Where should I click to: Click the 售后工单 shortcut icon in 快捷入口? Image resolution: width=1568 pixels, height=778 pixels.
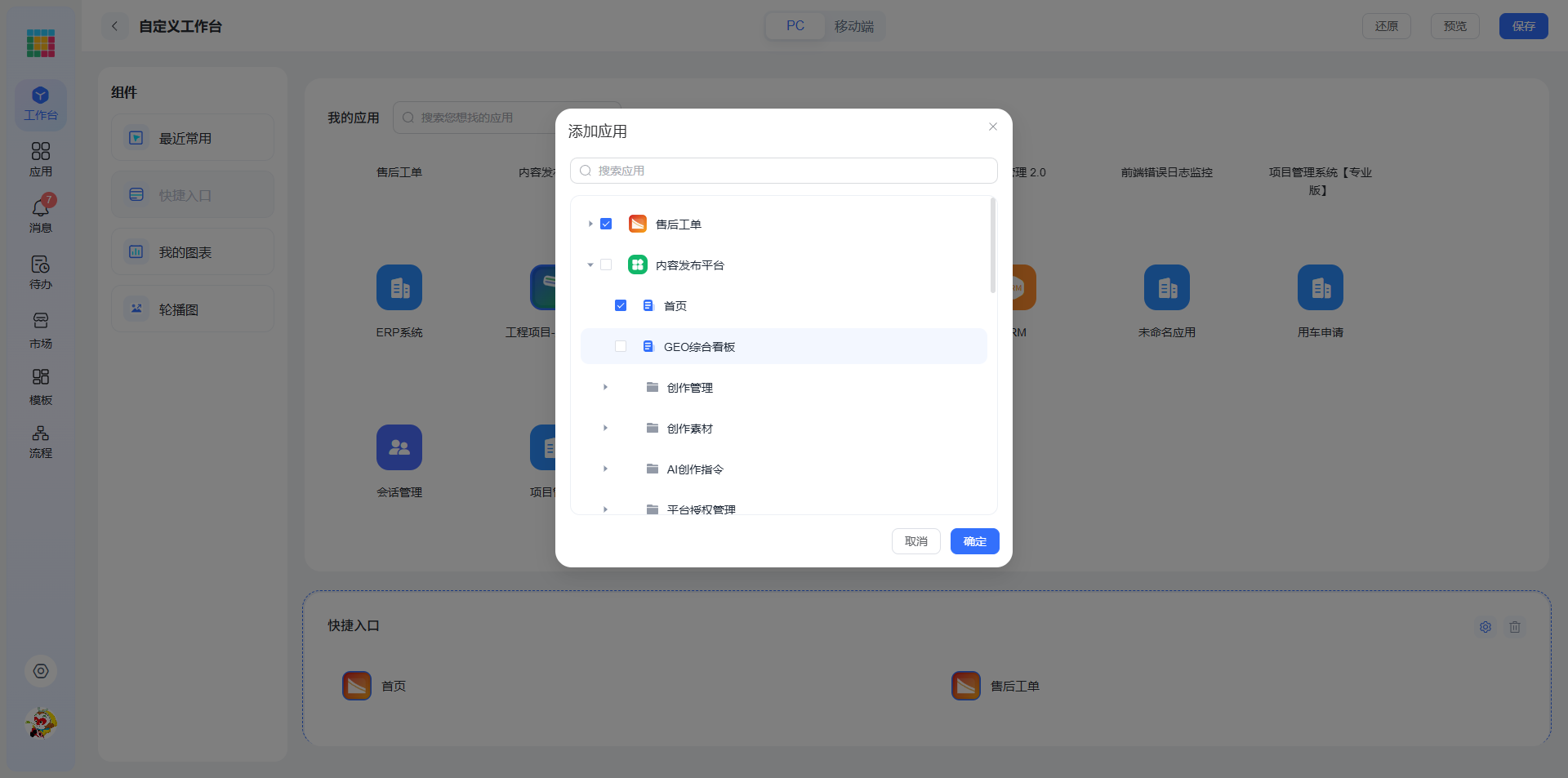(x=966, y=686)
